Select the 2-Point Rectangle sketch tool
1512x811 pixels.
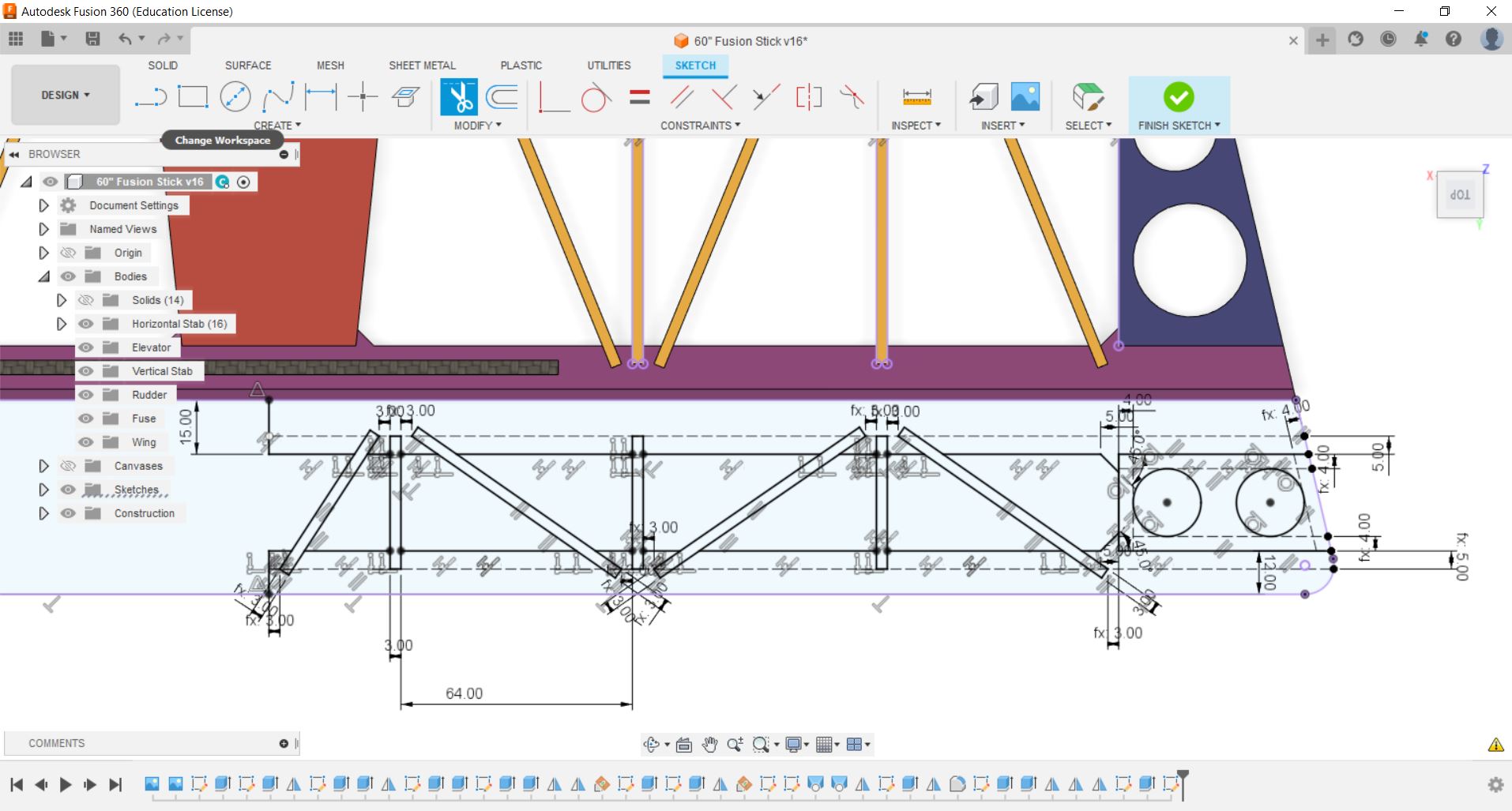pyautogui.click(x=193, y=97)
